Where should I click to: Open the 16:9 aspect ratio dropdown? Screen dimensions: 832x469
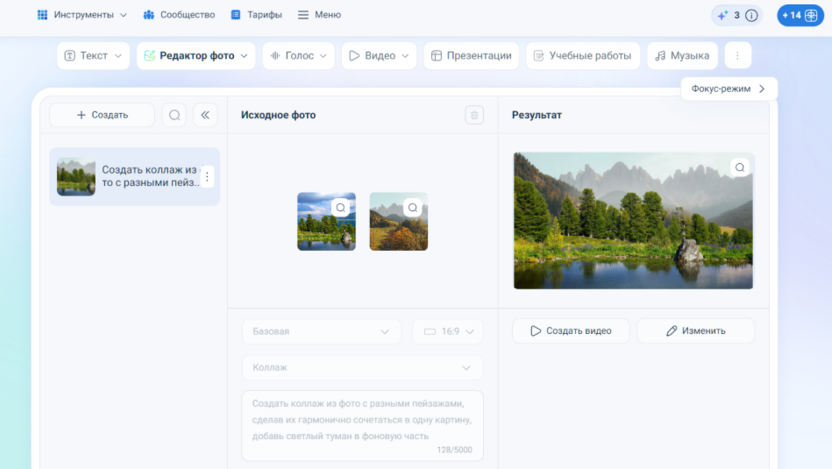(448, 332)
